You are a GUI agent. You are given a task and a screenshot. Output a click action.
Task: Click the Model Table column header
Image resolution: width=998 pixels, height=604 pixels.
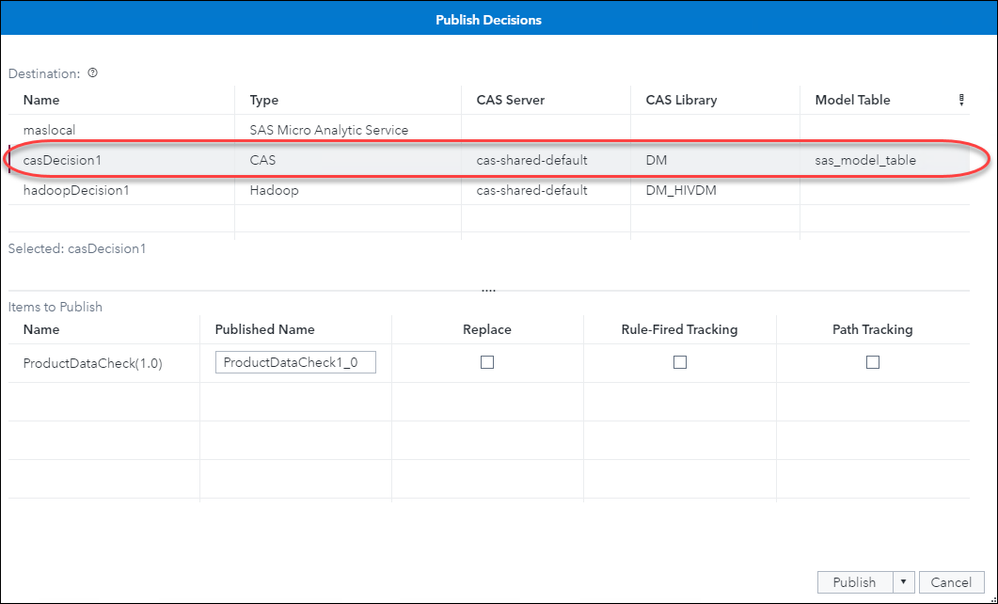tap(852, 100)
